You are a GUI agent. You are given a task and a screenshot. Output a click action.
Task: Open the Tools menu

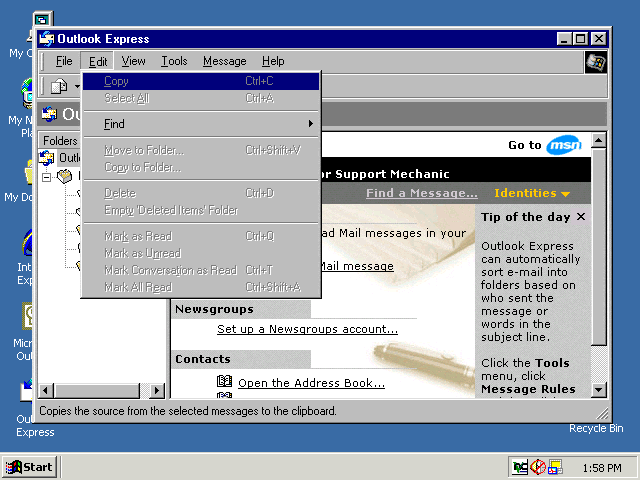tap(174, 61)
